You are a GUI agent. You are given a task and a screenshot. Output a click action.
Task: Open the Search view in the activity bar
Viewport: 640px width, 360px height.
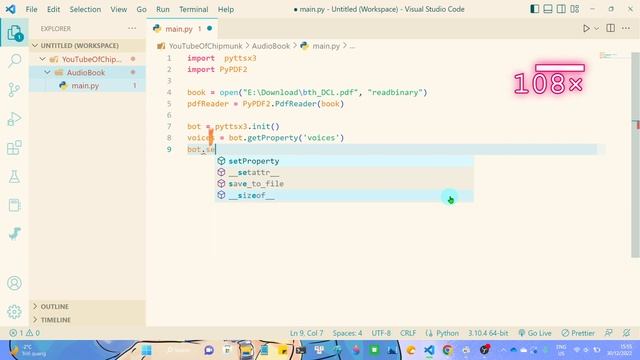coord(14,61)
